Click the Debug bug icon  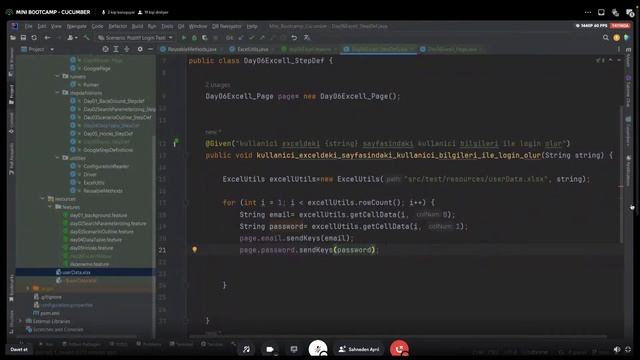[194, 38]
